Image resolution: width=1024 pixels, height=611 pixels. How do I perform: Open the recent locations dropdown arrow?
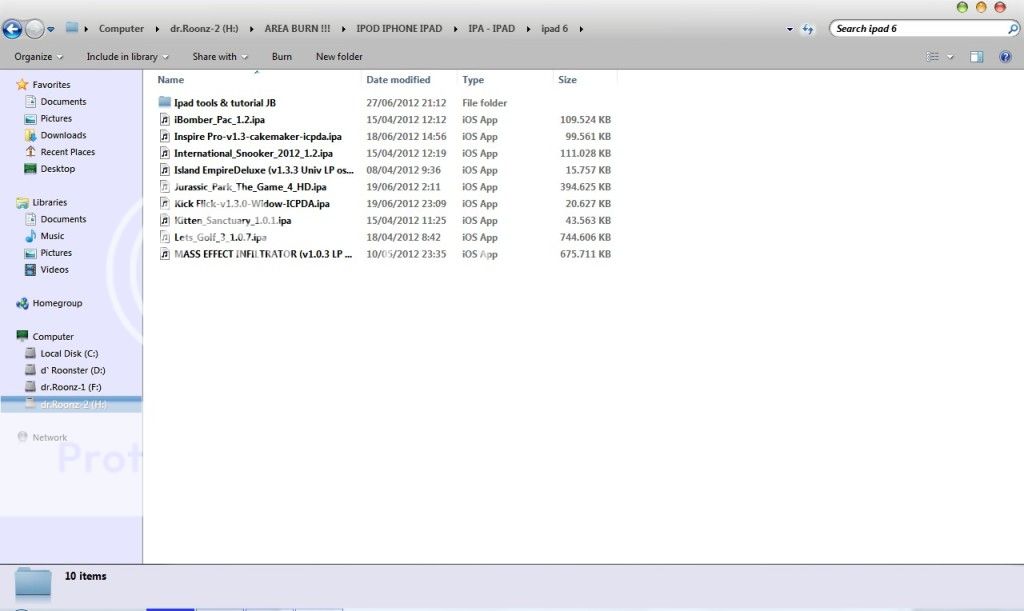coord(51,29)
